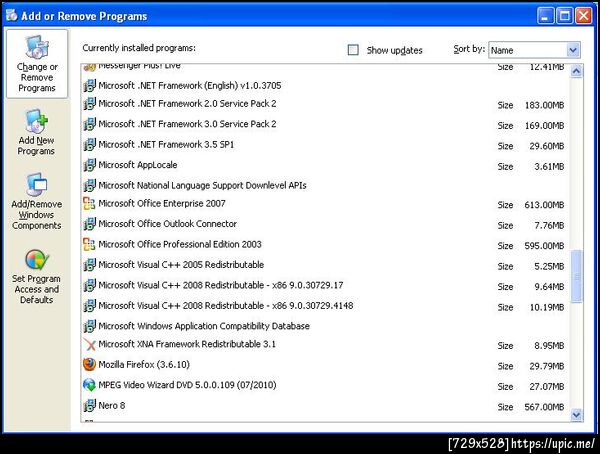Click the Microsoft AppLocale icon
600x454 pixels.
pos(90,165)
